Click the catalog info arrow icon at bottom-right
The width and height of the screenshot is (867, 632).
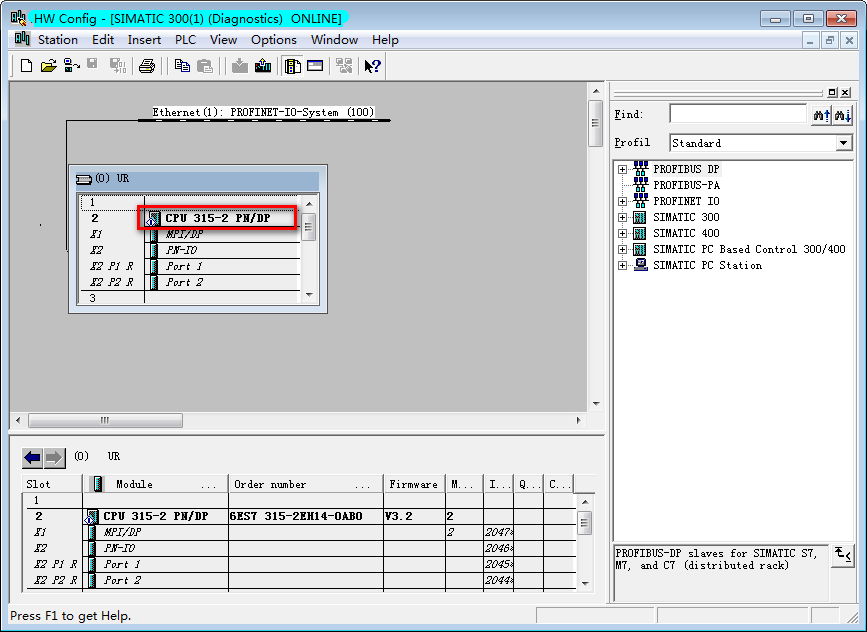(x=843, y=555)
